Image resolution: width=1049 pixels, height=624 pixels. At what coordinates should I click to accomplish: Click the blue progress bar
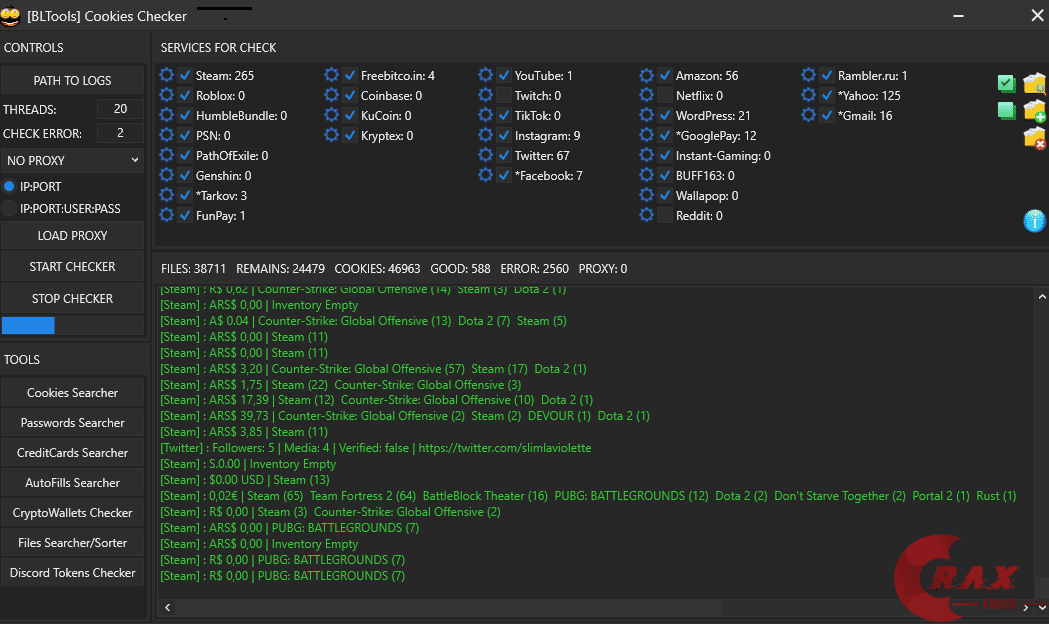pos(28,326)
